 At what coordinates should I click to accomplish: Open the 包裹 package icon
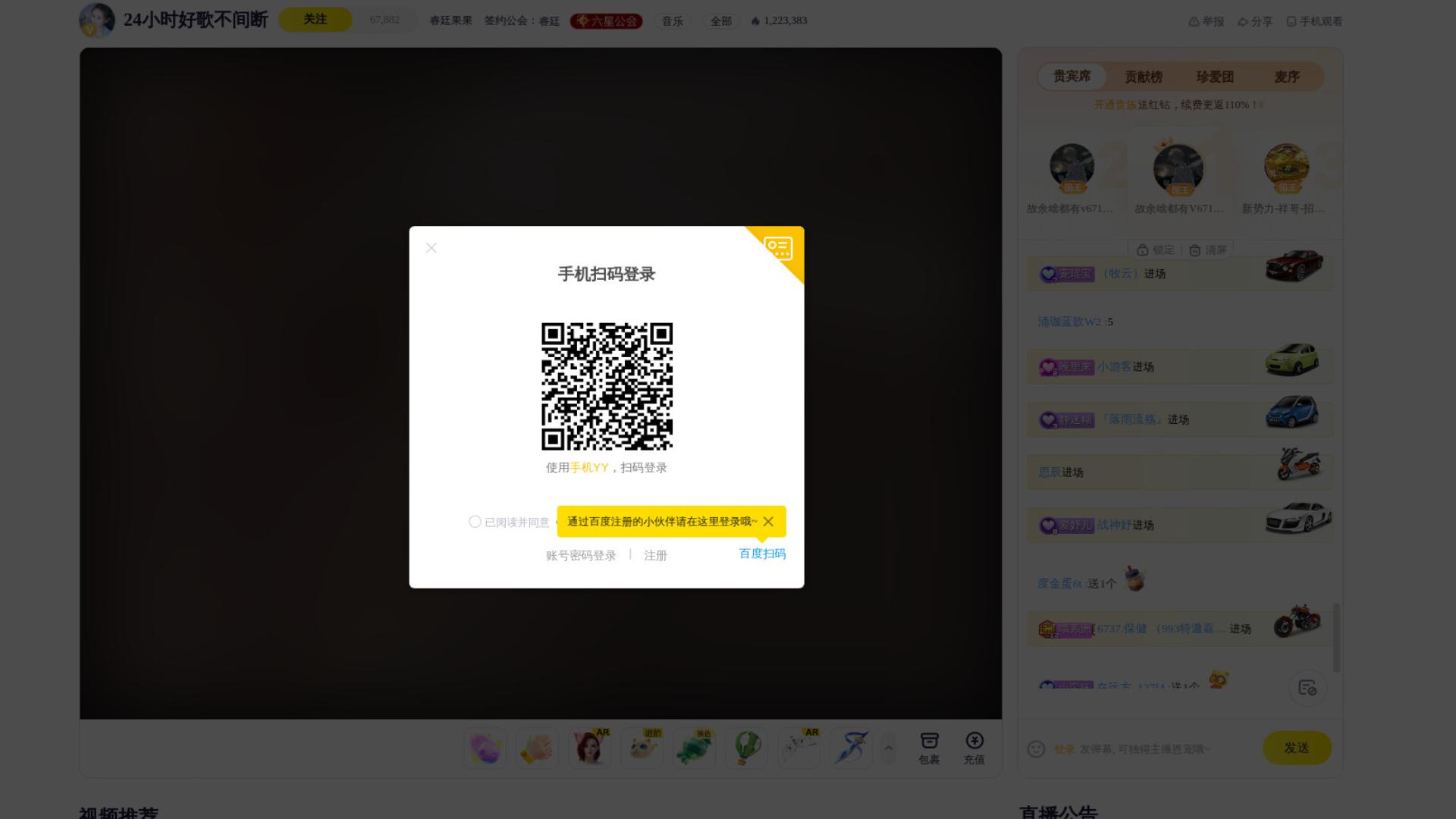click(929, 748)
